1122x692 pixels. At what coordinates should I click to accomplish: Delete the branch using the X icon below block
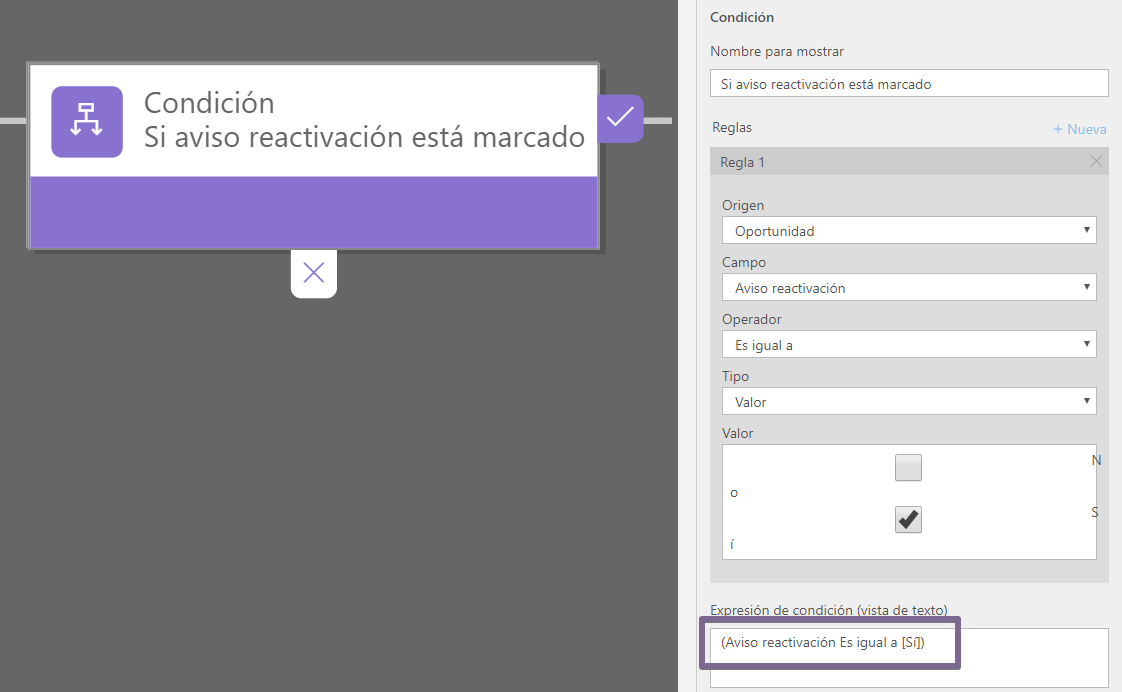tap(313, 272)
